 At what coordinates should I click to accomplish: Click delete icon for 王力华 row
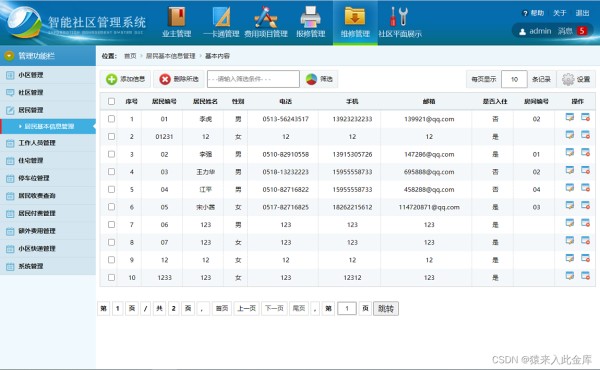[585, 170]
